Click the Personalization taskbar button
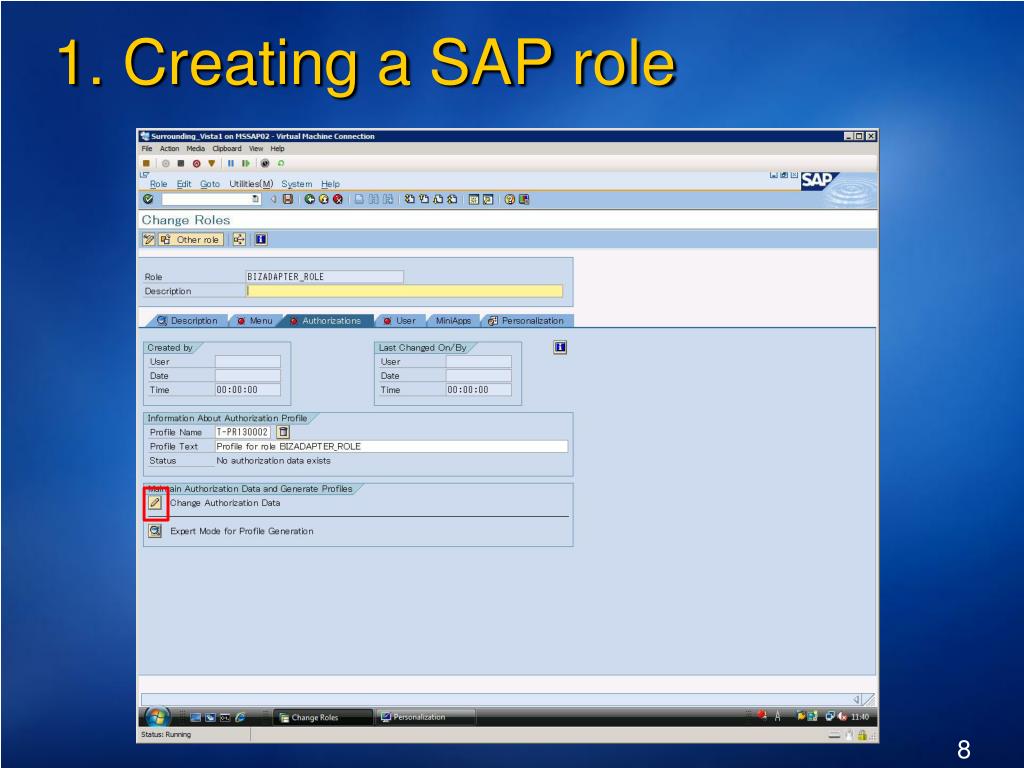1024x768 pixels. pos(426,717)
